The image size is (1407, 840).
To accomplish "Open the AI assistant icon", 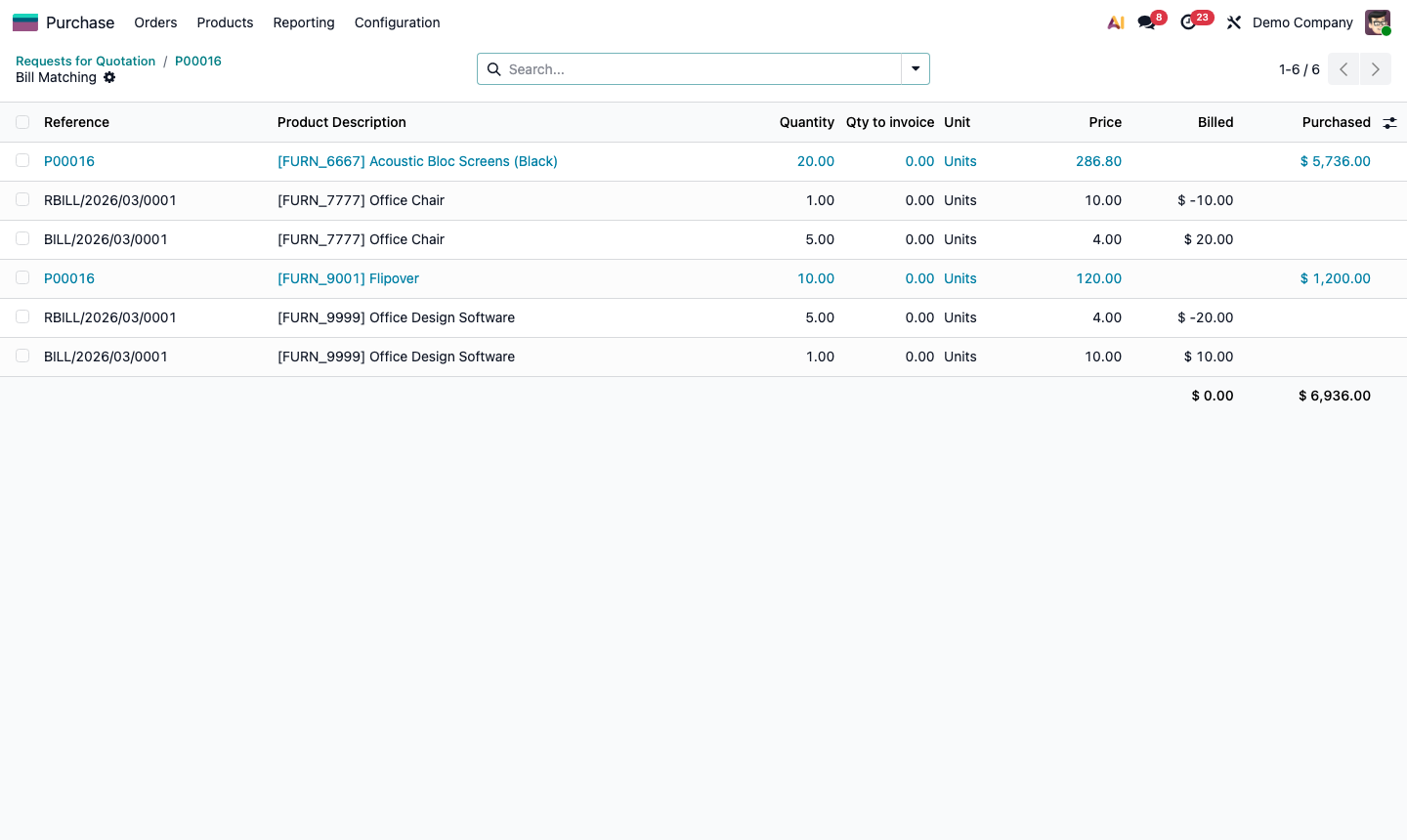I will click(x=1115, y=21).
